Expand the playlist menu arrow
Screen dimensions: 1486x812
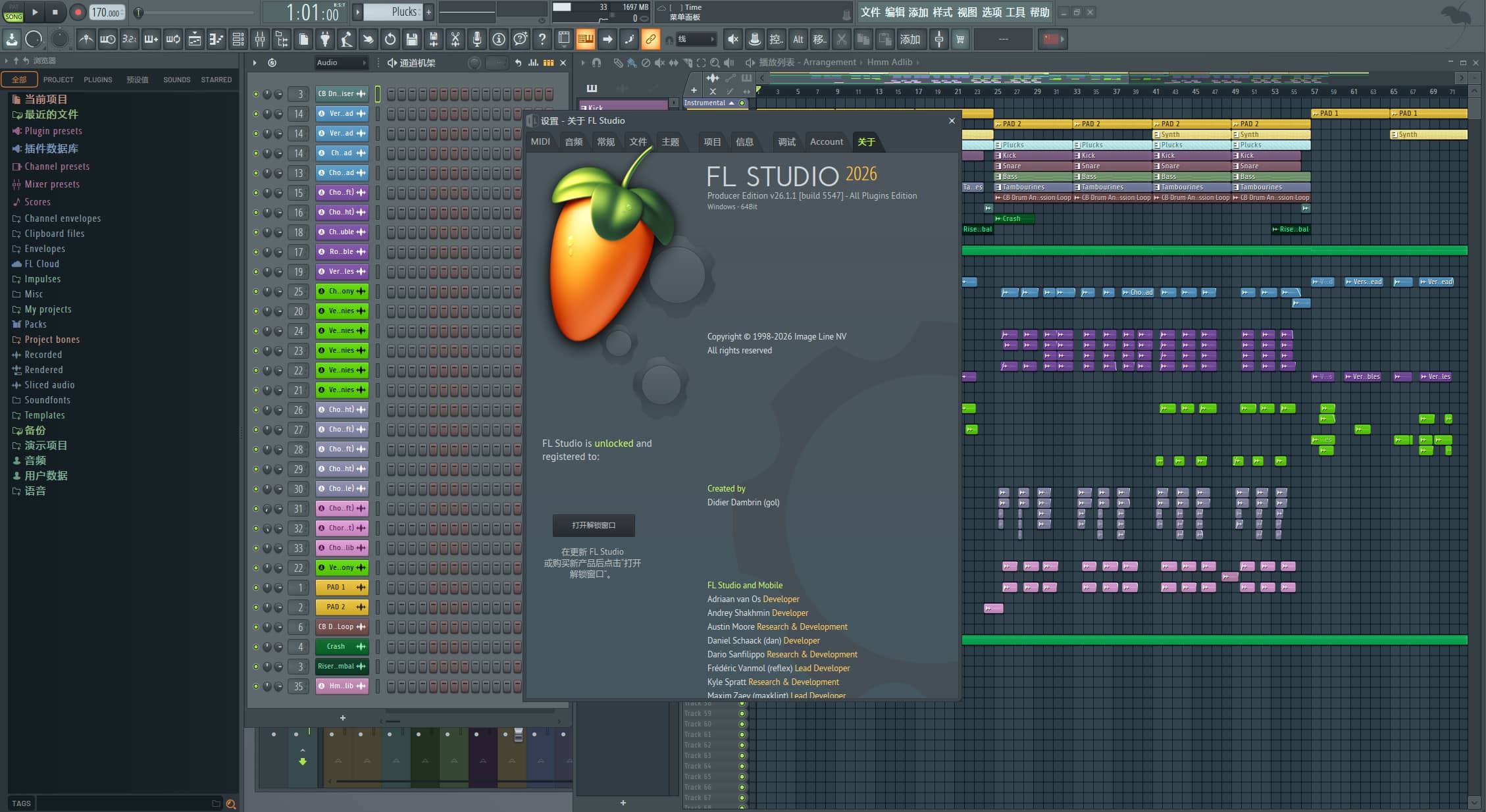(x=582, y=63)
